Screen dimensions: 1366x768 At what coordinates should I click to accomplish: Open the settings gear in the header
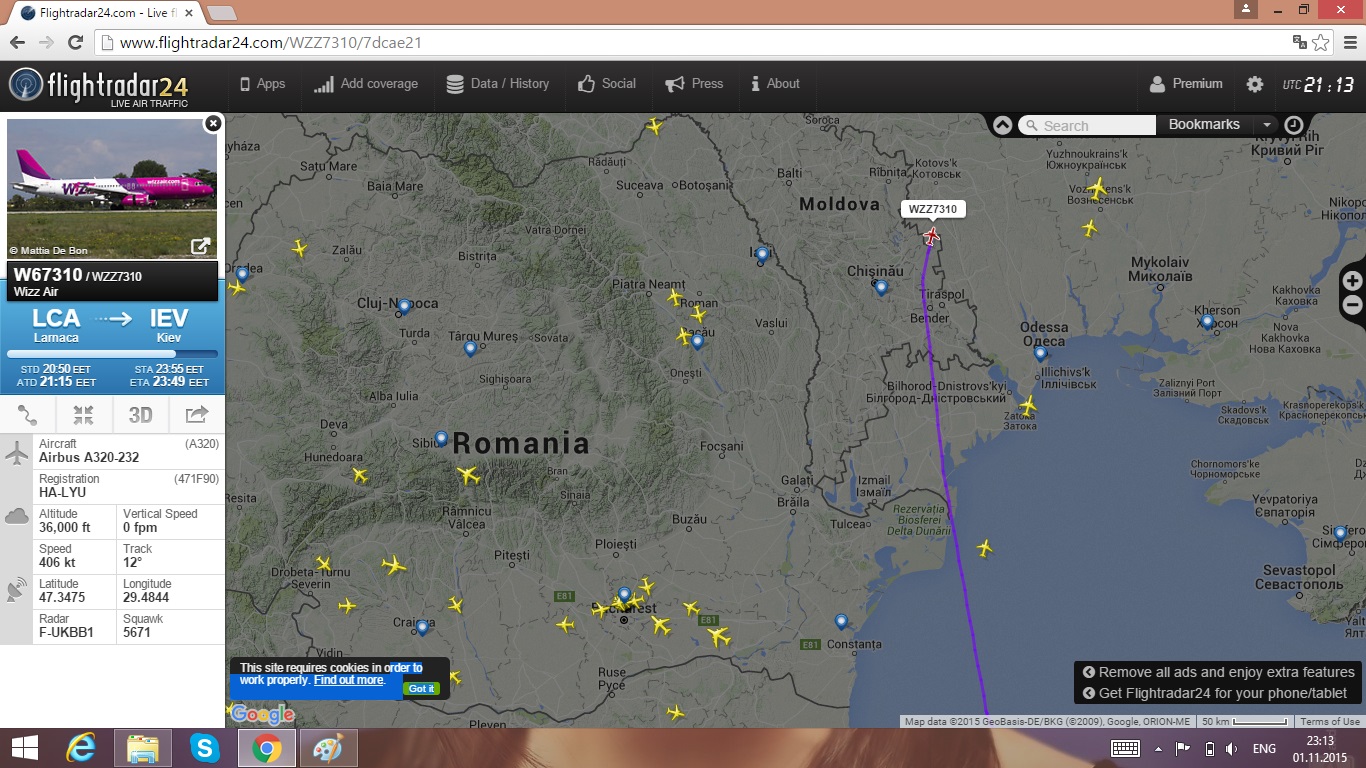[x=1255, y=85]
